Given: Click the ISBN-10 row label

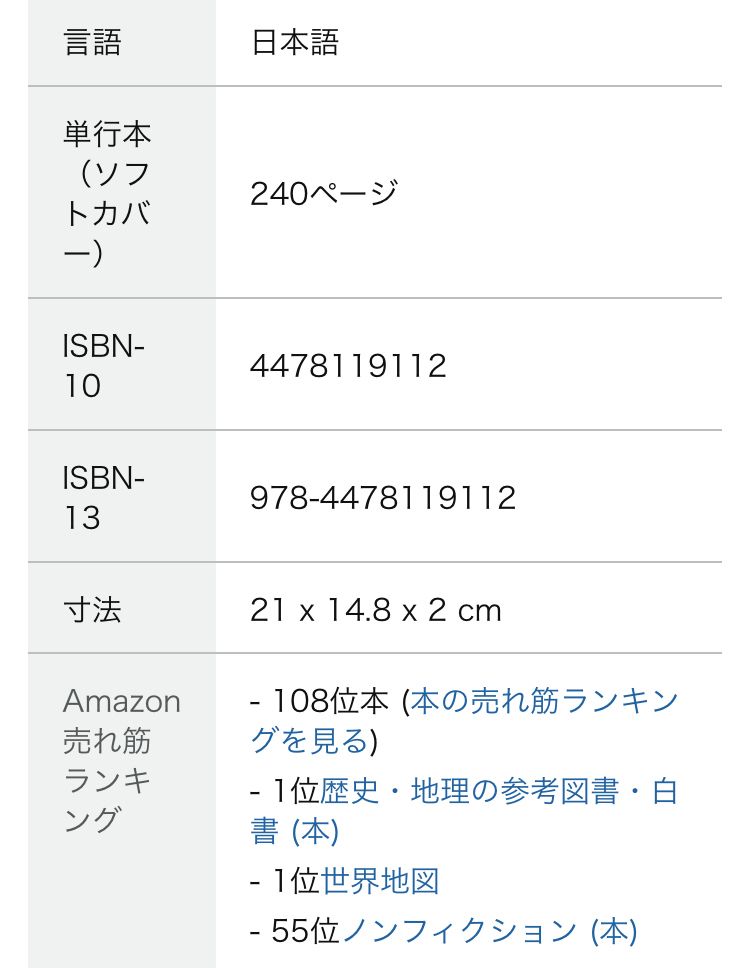Looking at the screenshot, I should 103,365.
